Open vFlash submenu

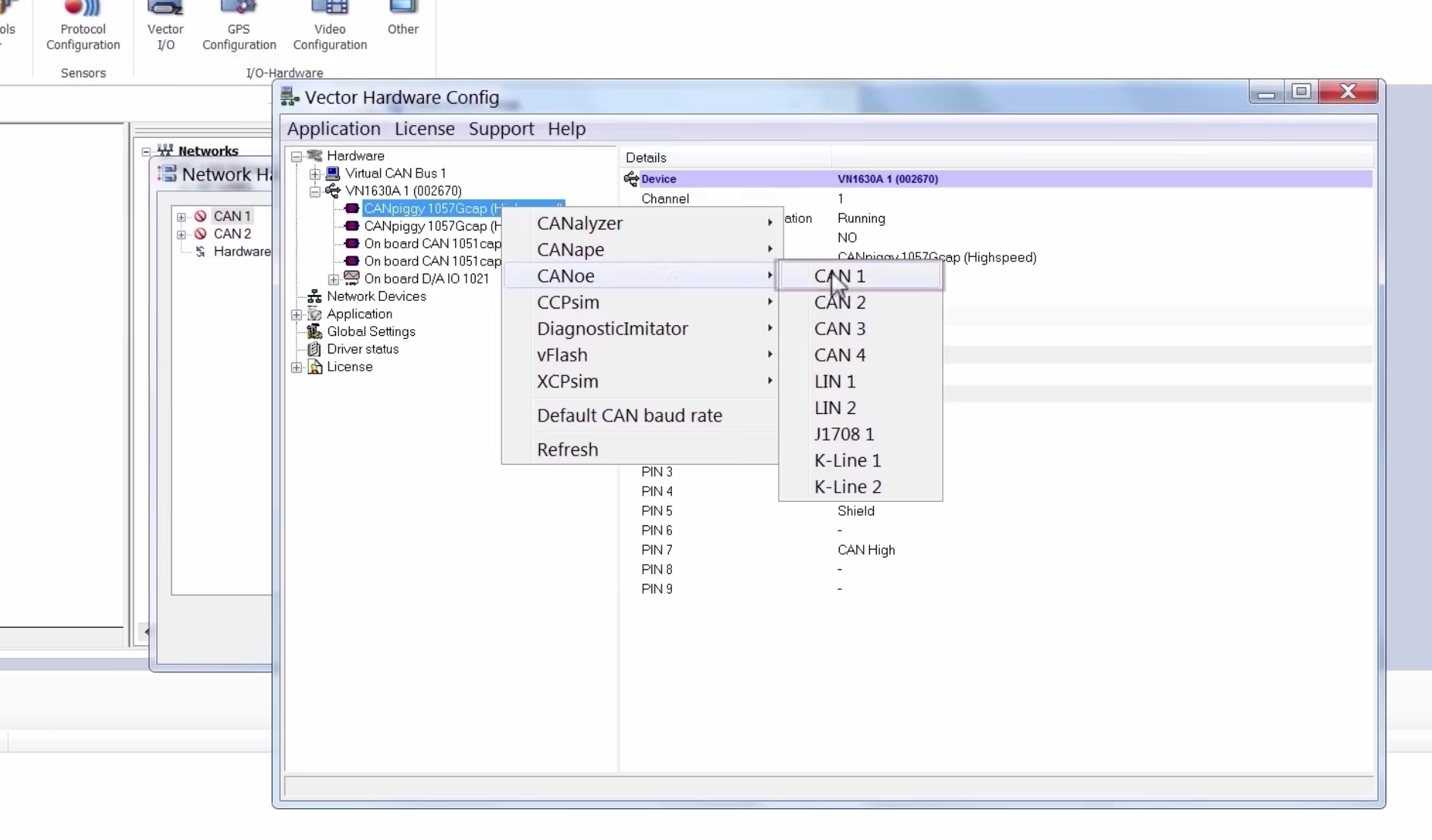coord(640,355)
